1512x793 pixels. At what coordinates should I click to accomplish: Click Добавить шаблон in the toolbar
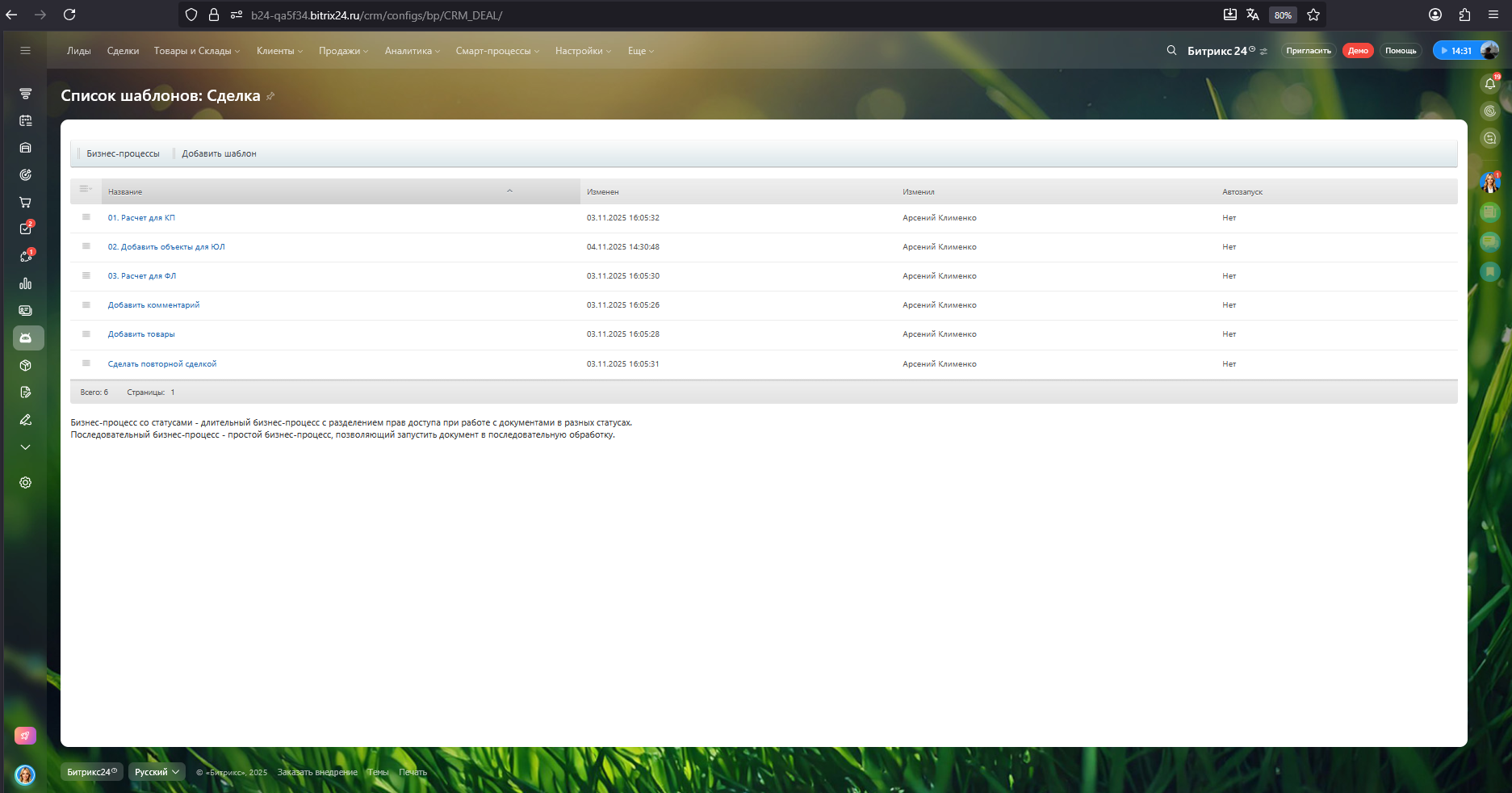219,153
